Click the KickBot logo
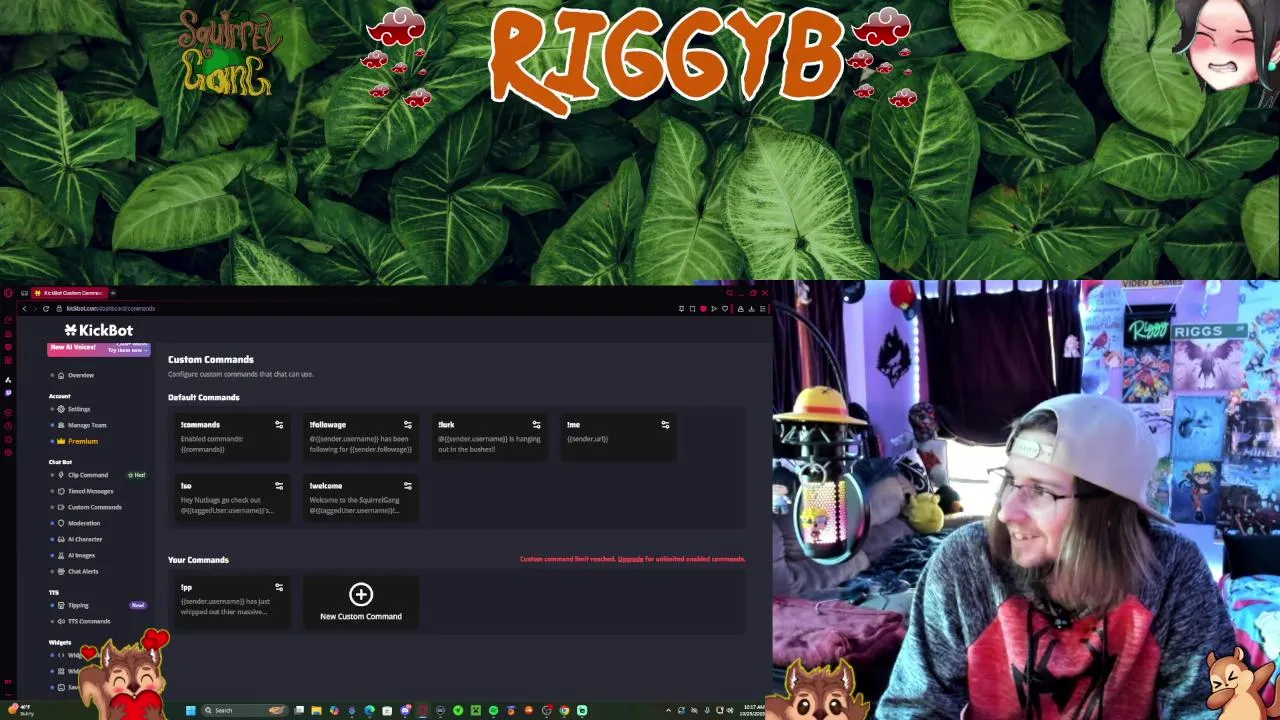 [98, 330]
